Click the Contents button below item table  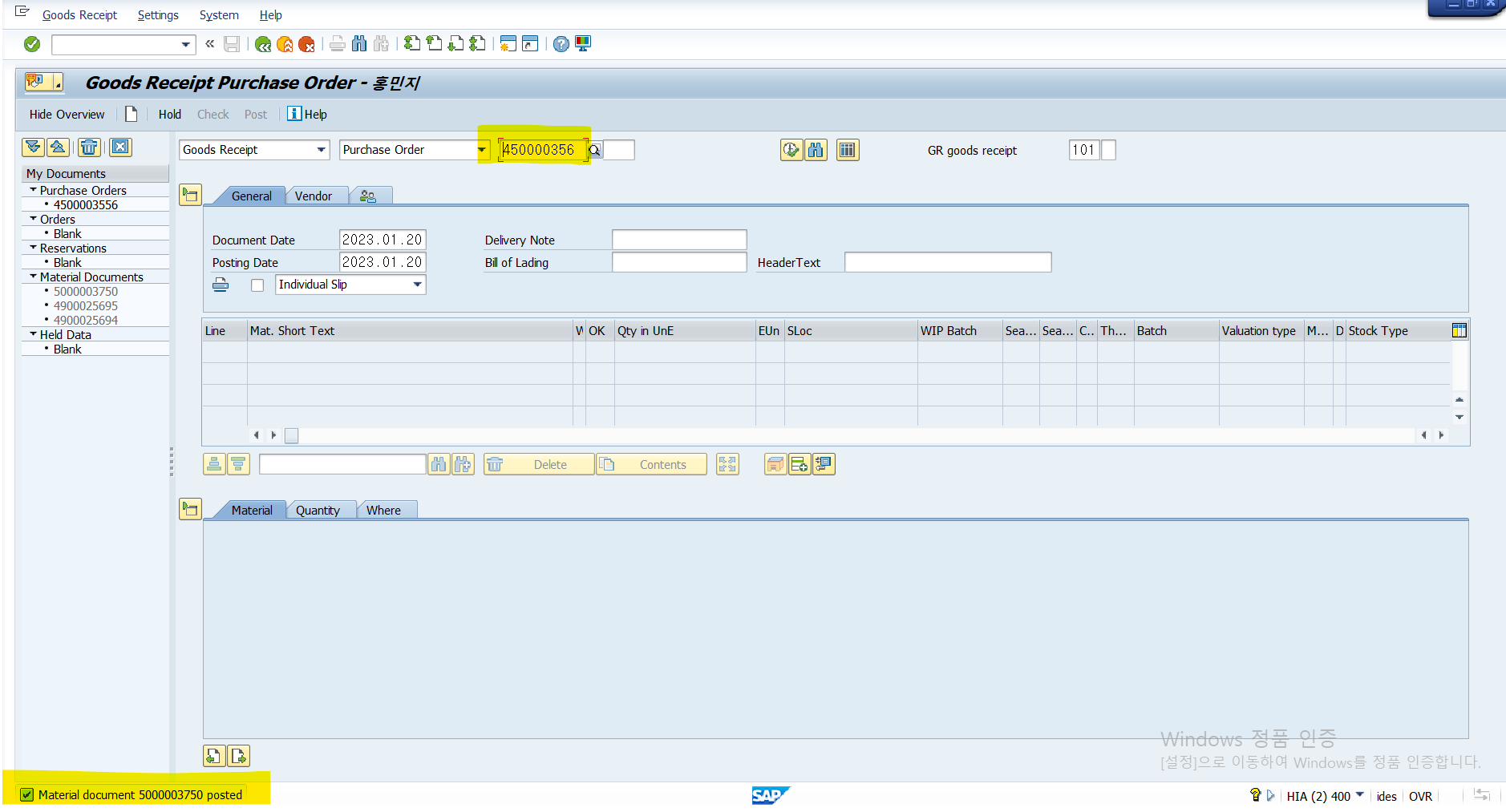coord(651,464)
